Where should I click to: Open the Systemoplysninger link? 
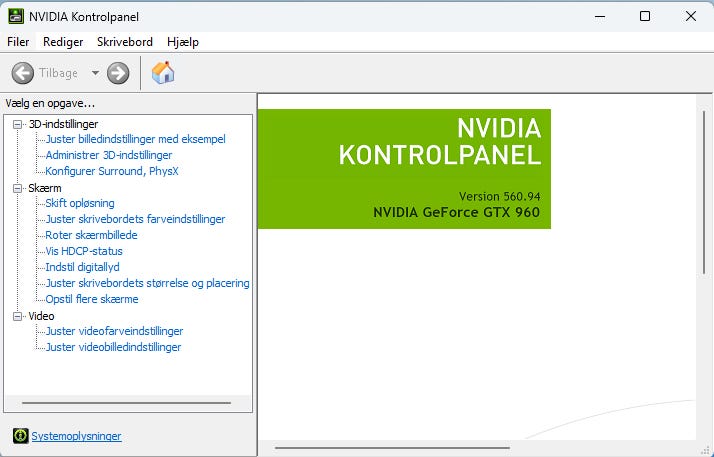point(76,436)
